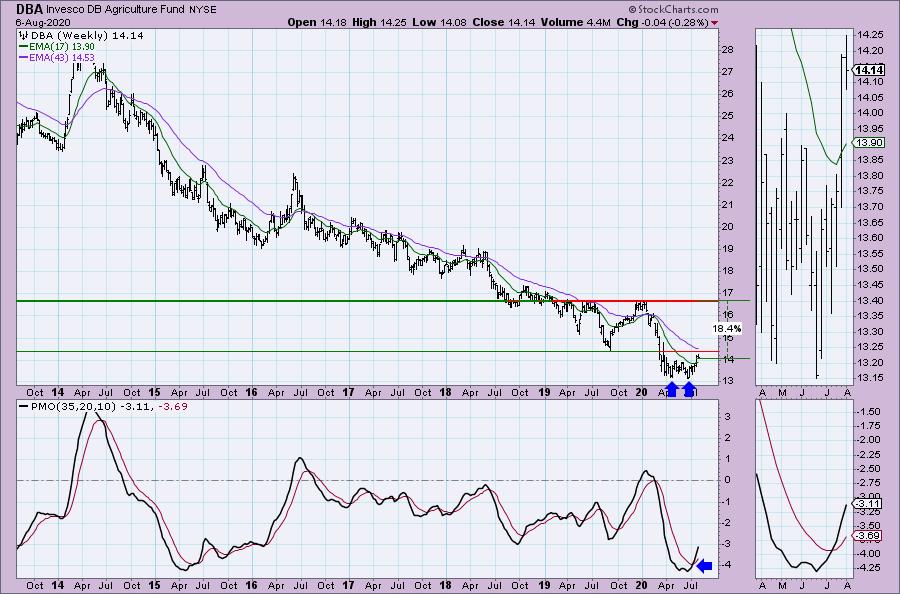Image resolution: width=900 pixels, height=594 pixels.
Task: Click the NYSE exchange label
Action: (202, 9)
